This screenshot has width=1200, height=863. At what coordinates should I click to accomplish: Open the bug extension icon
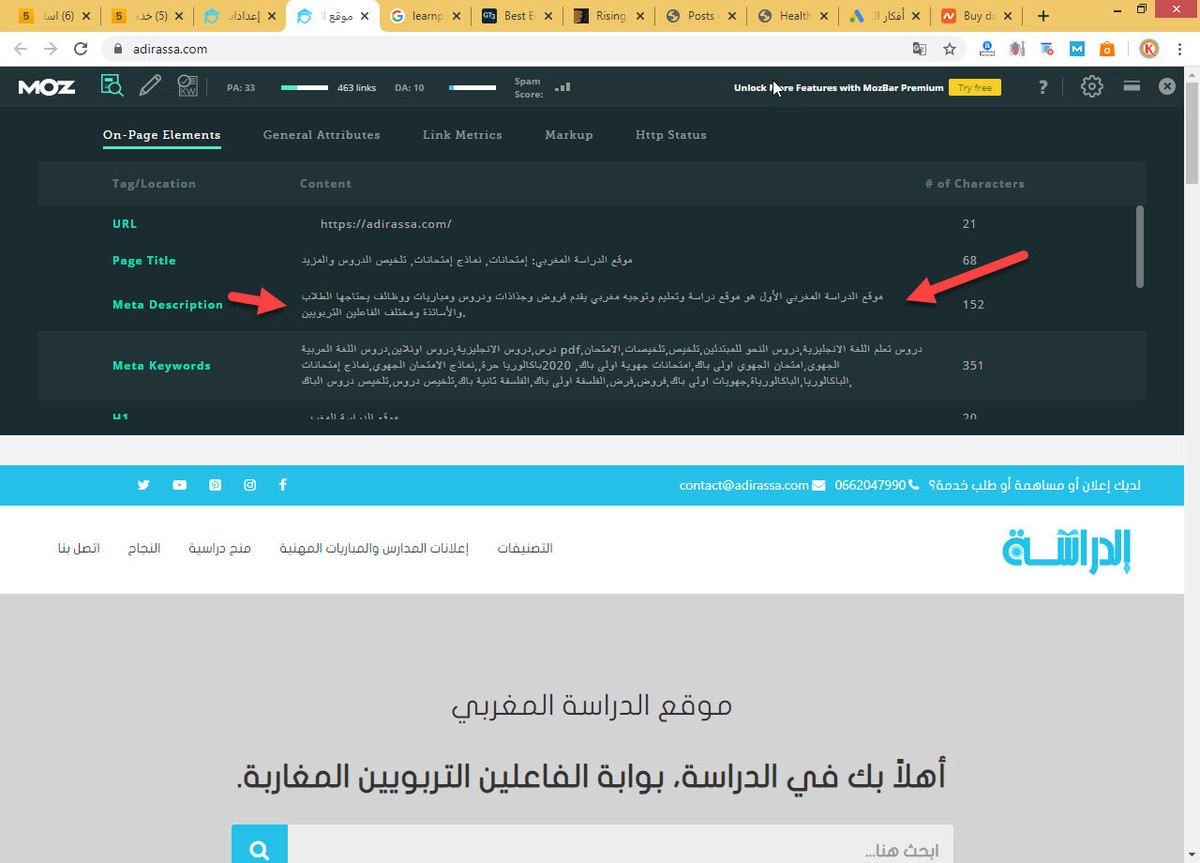[1018, 48]
